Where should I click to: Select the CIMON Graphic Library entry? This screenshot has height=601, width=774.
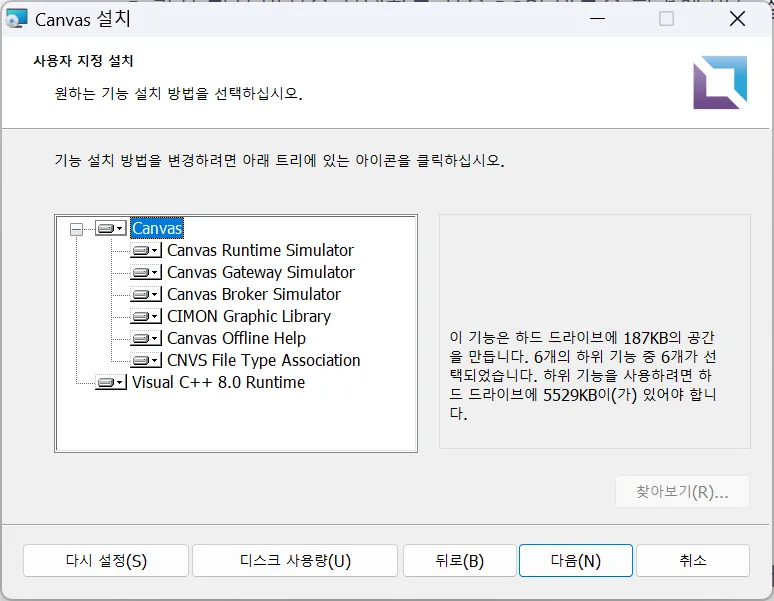tap(248, 317)
